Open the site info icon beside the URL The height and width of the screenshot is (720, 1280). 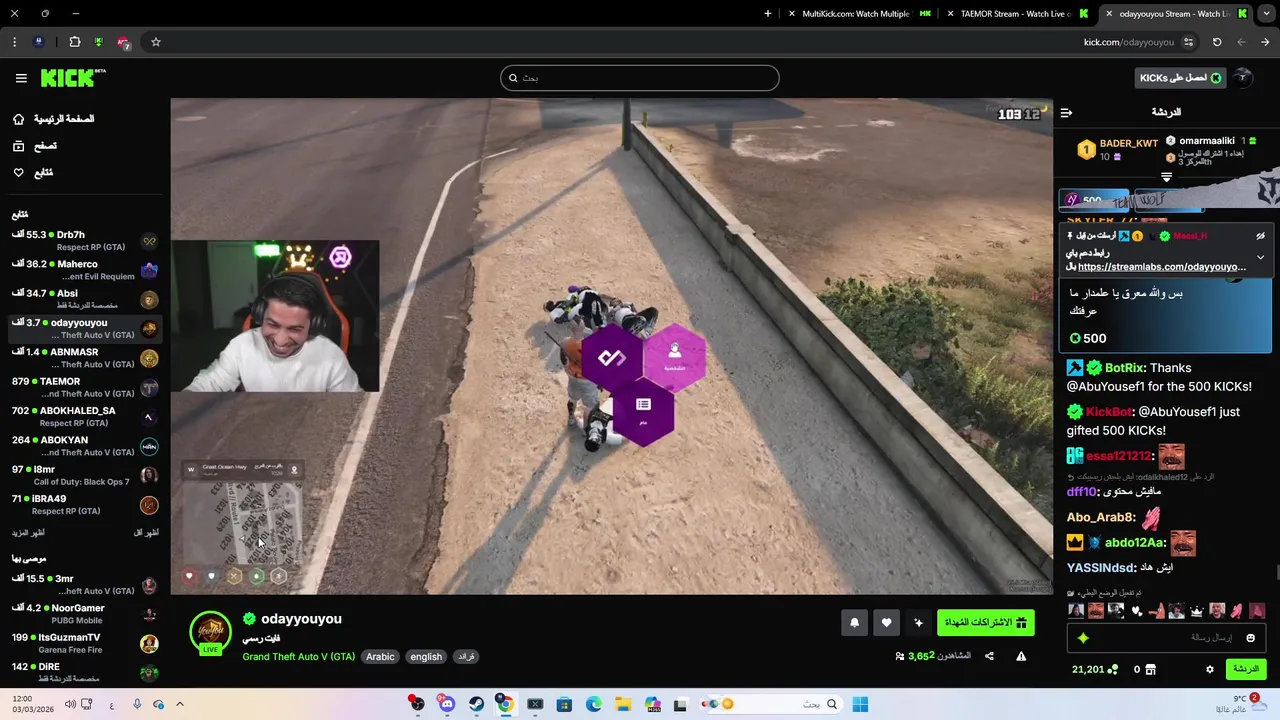click(1188, 42)
